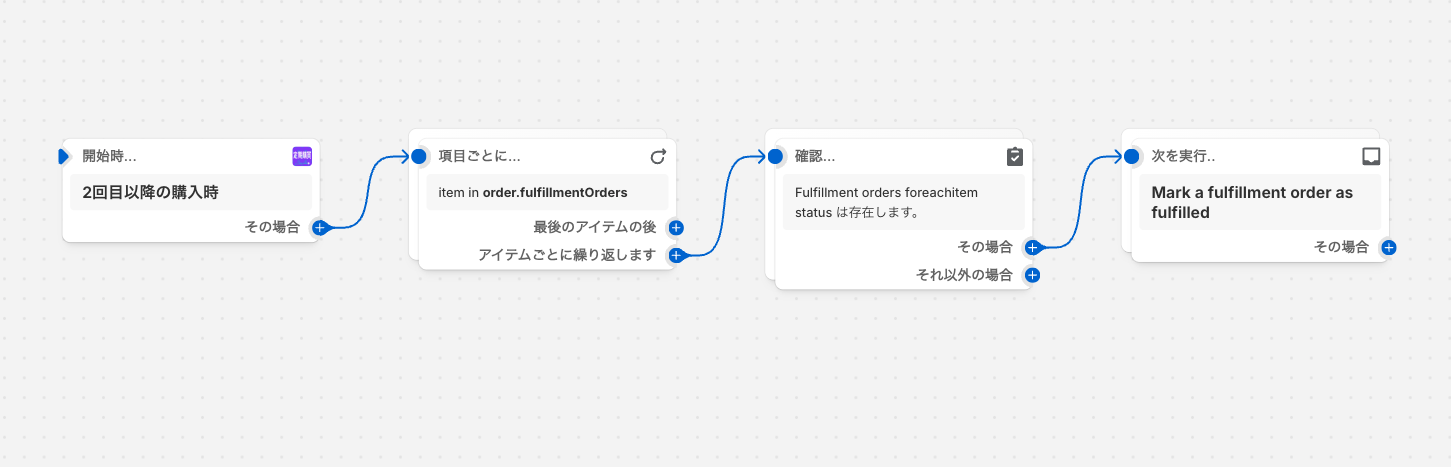Image resolution: width=1451 pixels, height=467 pixels.
Task: Click plus connector next to それ以外の場合
Action: pos(1032,275)
